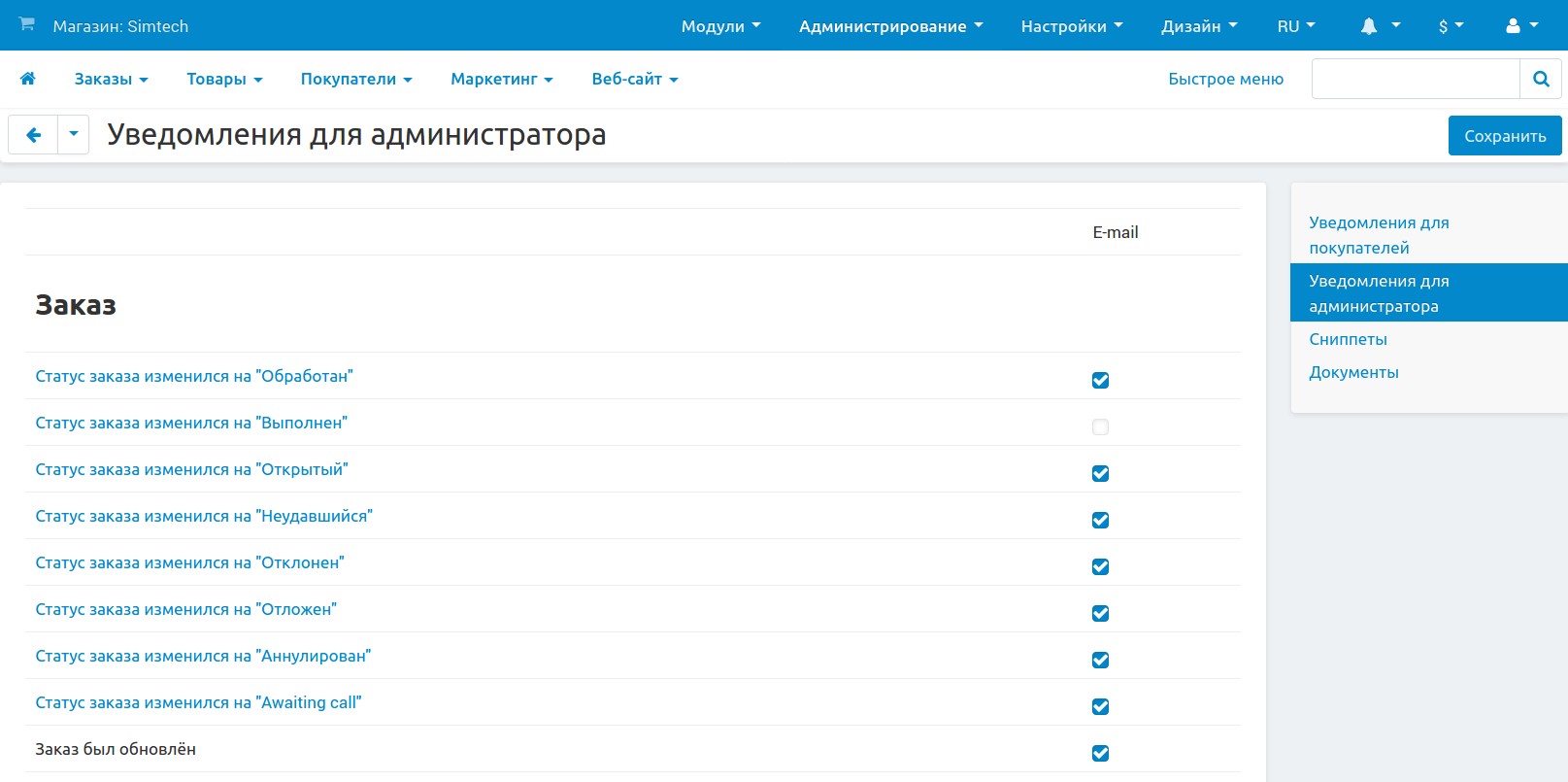Open the user profile icon menu
The height and width of the screenshot is (782, 1568).
[x=1513, y=26]
